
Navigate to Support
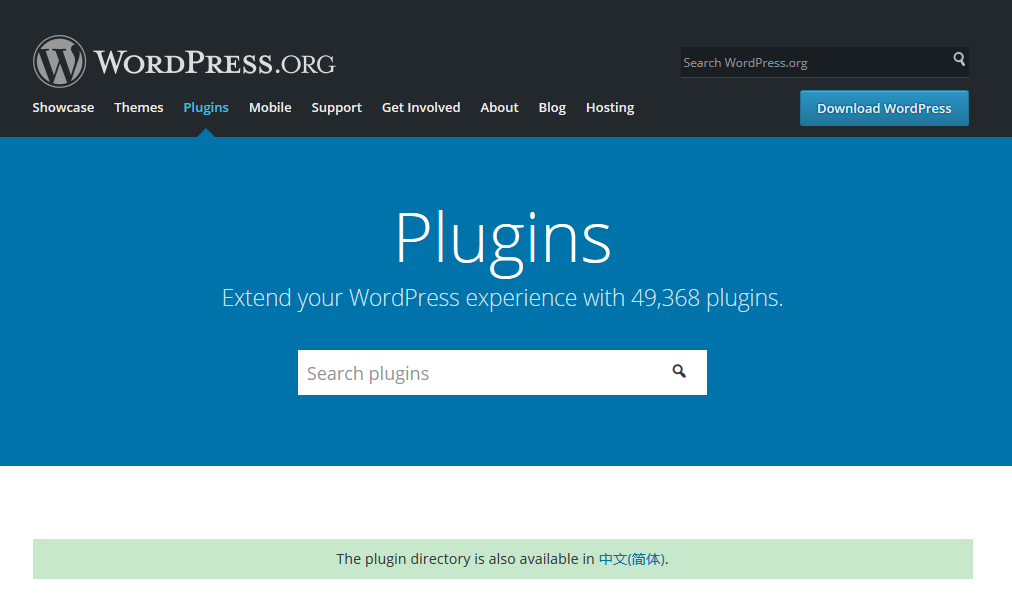[336, 108]
